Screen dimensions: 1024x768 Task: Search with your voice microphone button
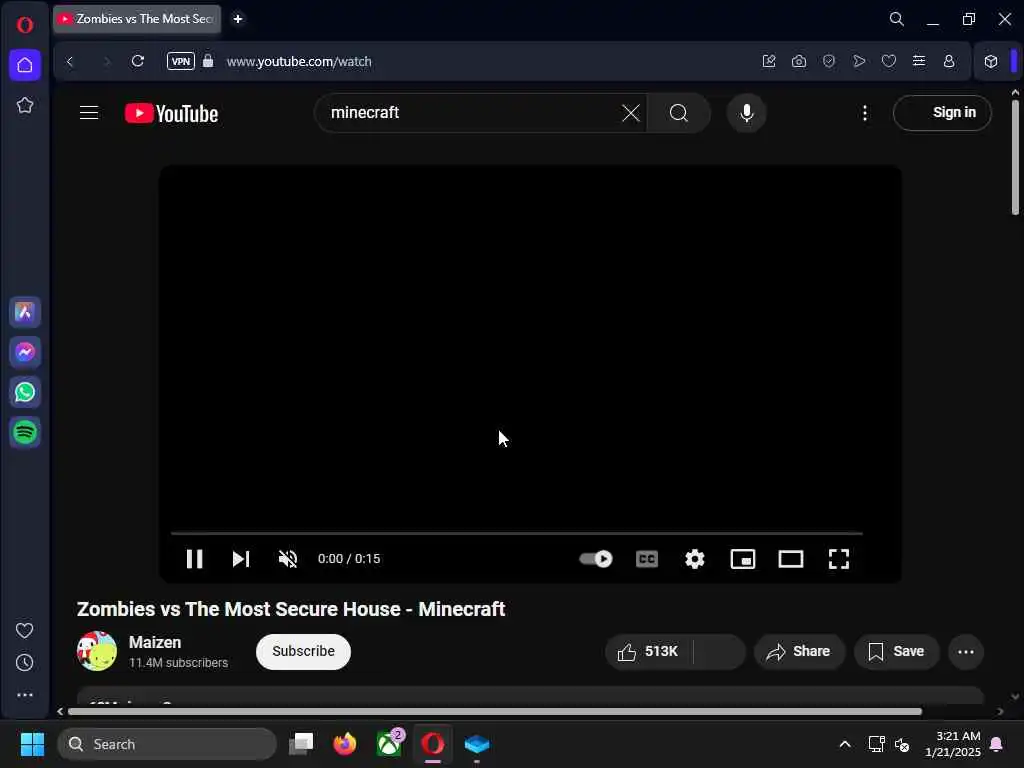point(746,113)
